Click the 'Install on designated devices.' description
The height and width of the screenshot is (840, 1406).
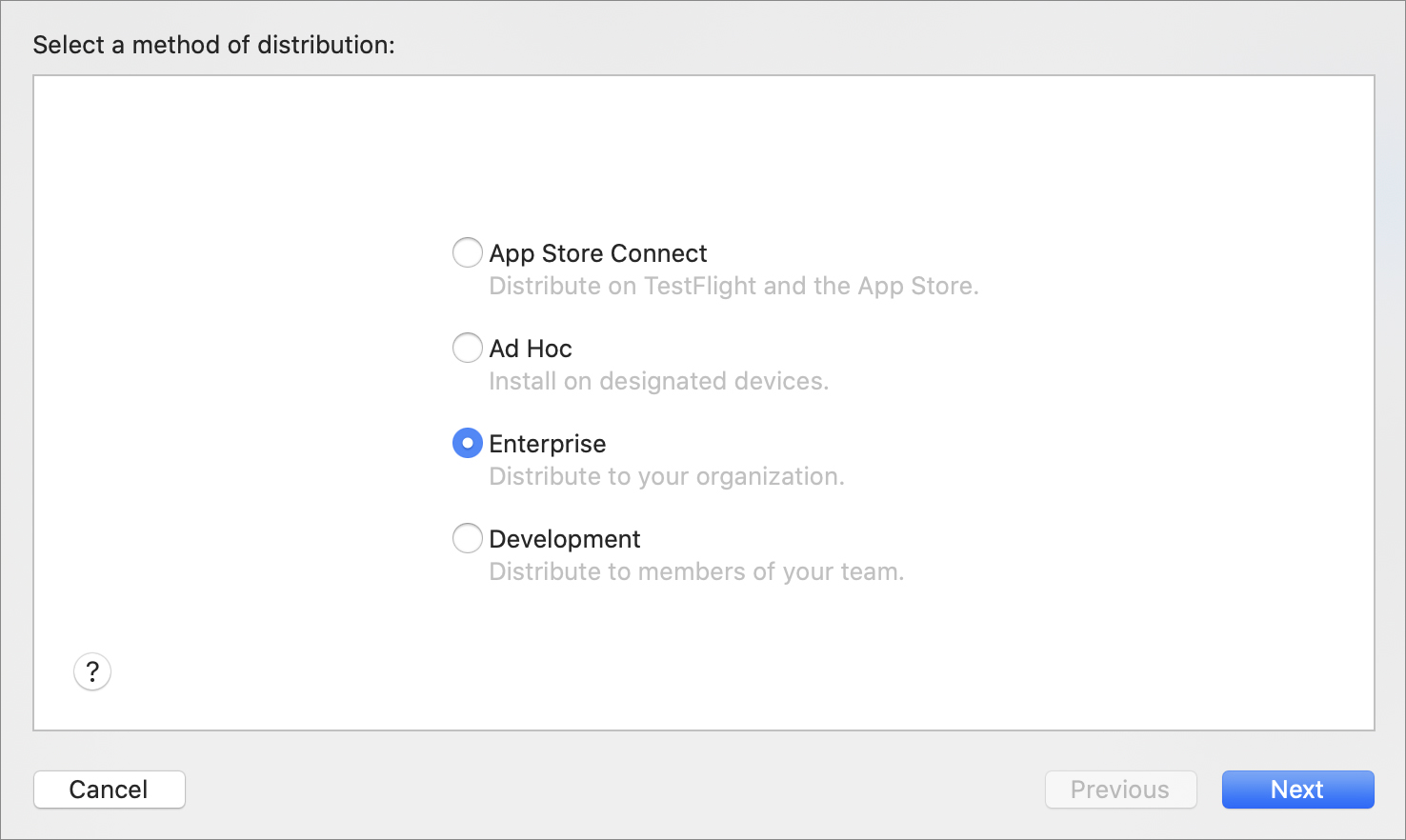pyautogui.click(x=659, y=382)
